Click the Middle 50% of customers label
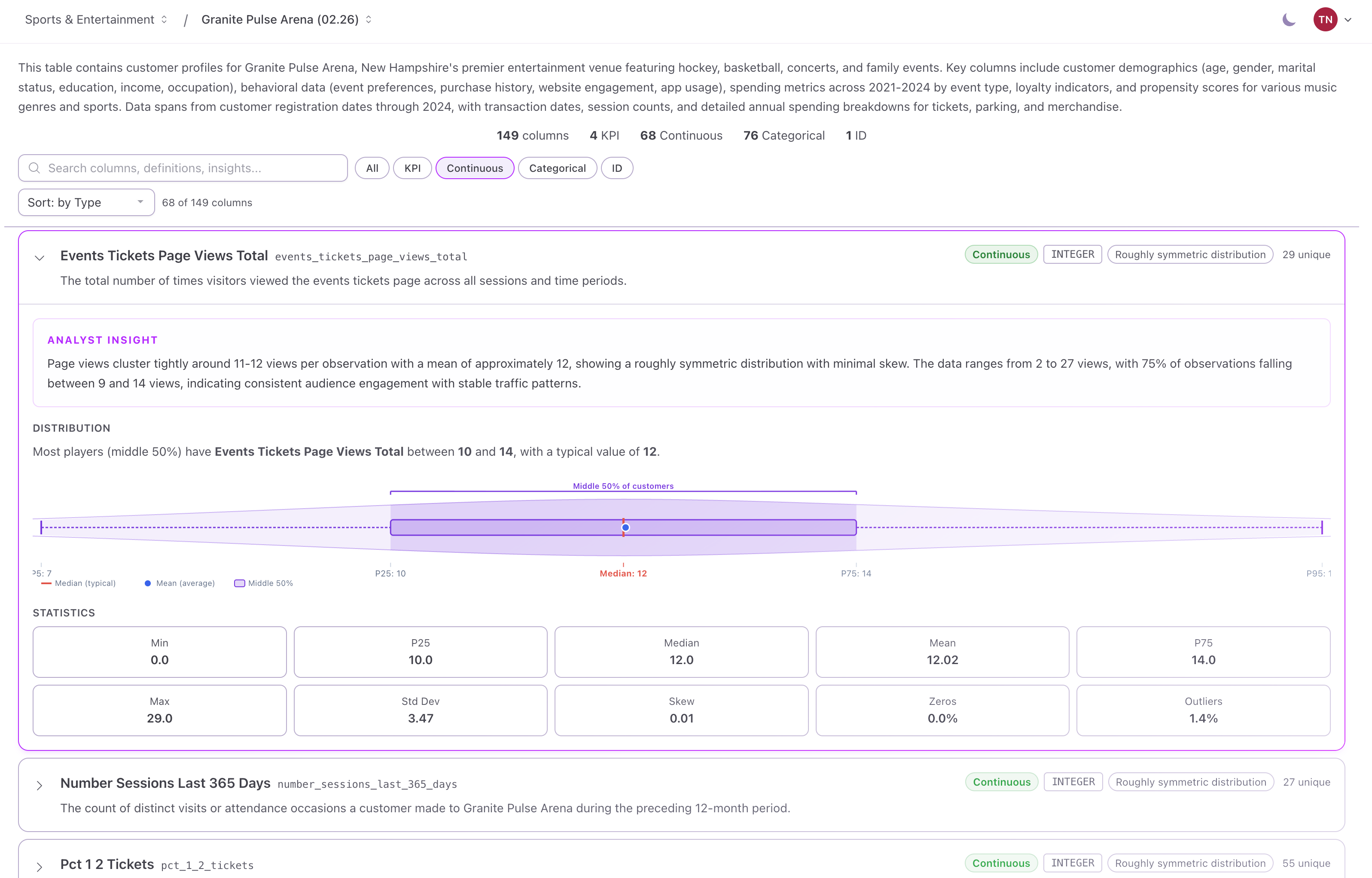 click(623, 486)
